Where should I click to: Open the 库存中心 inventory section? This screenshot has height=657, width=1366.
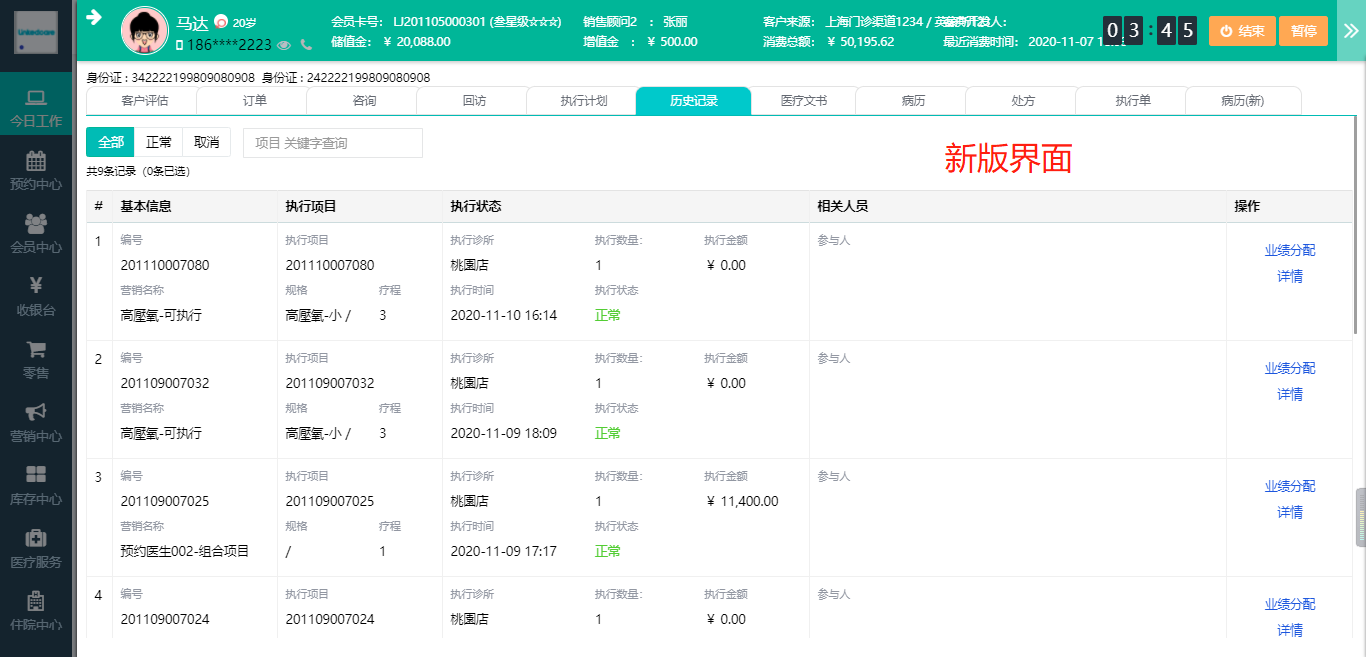pos(36,486)
